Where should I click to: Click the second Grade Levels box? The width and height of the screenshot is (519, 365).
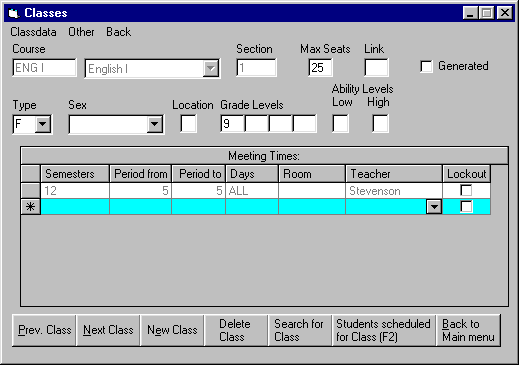point(257,124)
